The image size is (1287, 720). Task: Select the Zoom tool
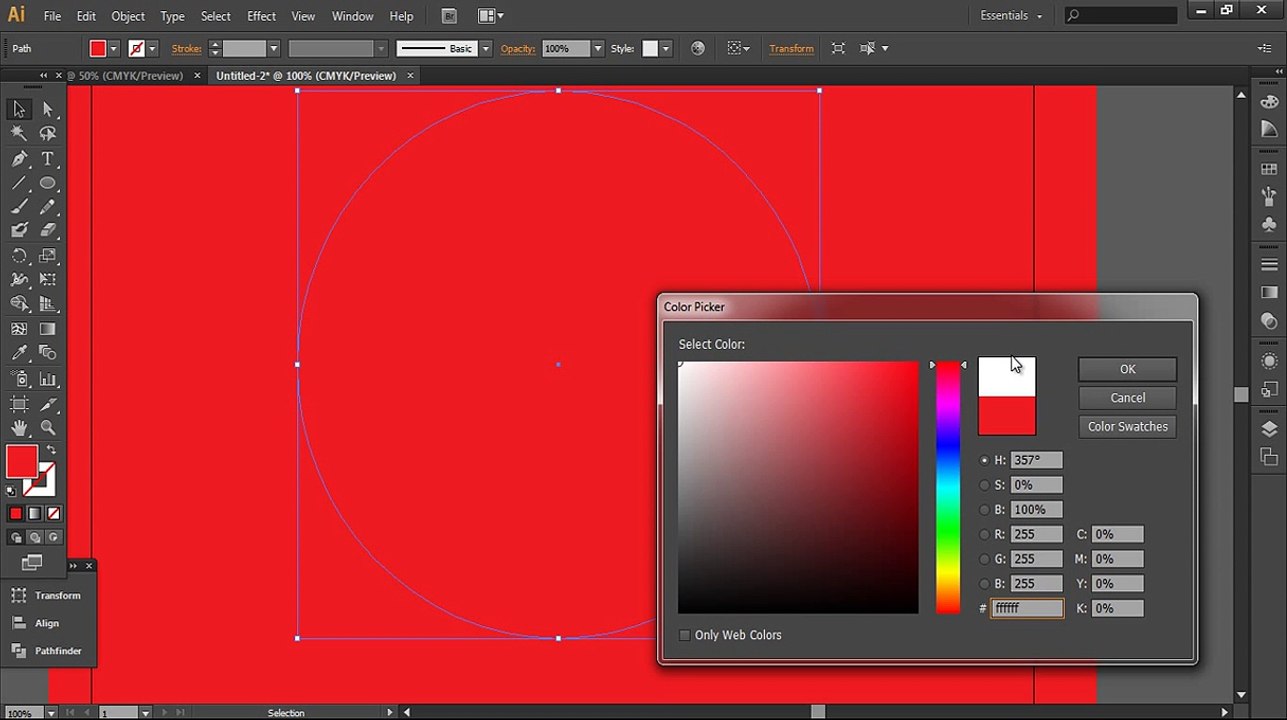(x=47, y=427)
